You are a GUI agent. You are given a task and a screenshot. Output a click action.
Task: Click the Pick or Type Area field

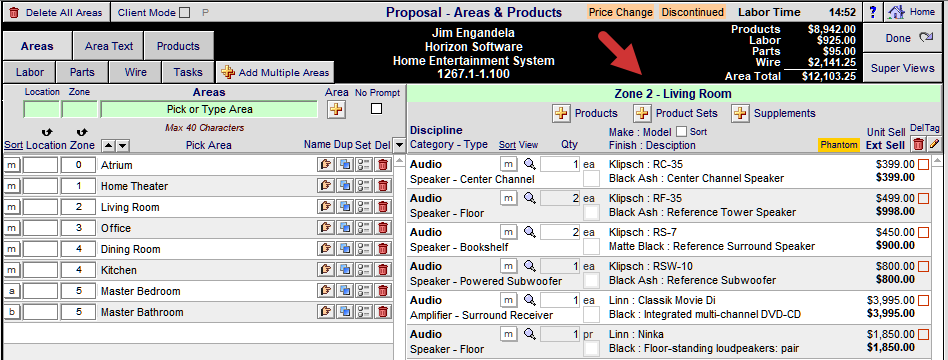point(209,110)
